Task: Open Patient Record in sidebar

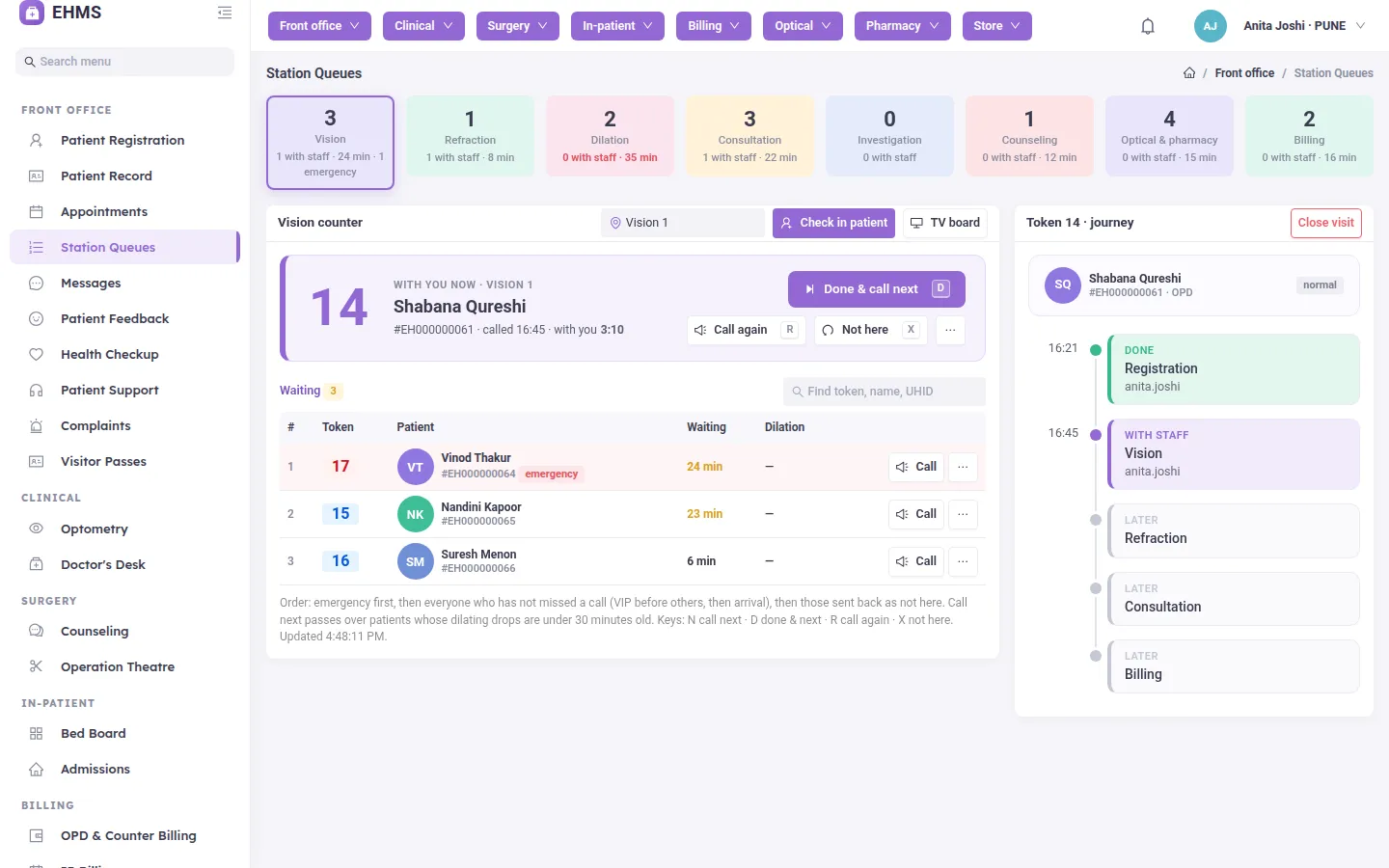Action: 124,176
